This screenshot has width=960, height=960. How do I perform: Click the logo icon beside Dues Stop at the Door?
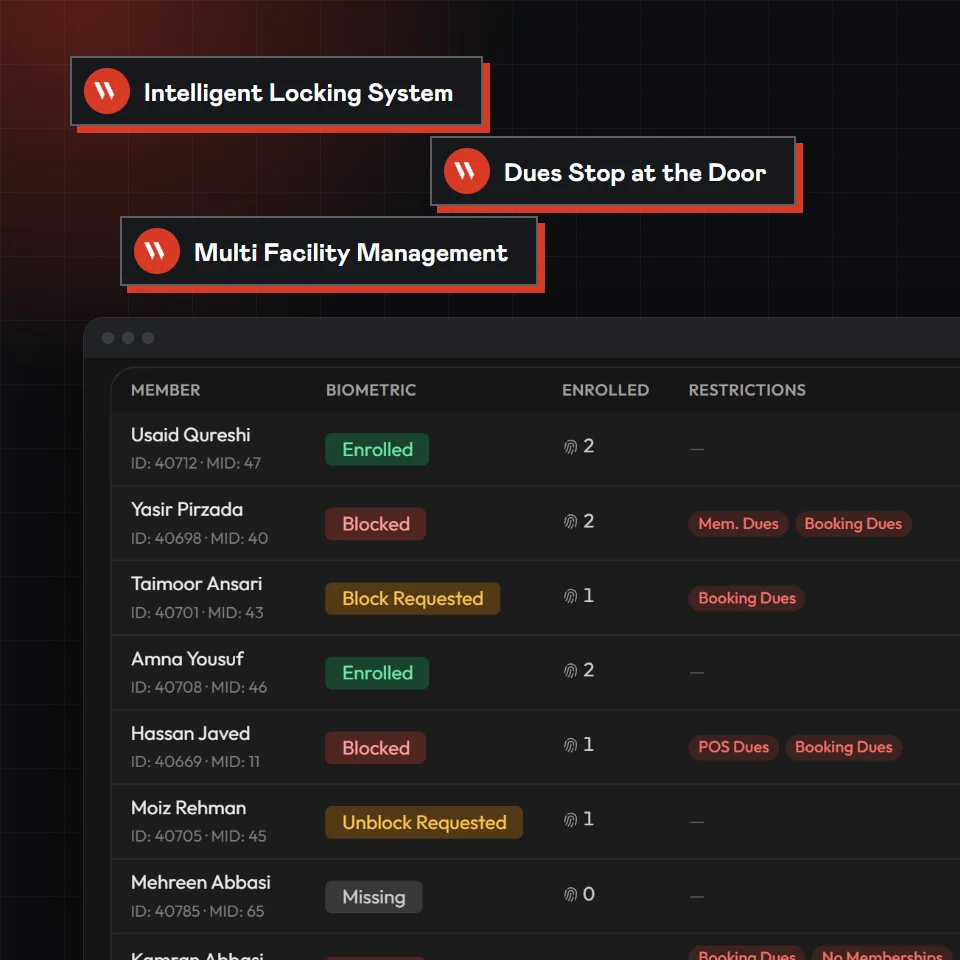tap(467, 171)
